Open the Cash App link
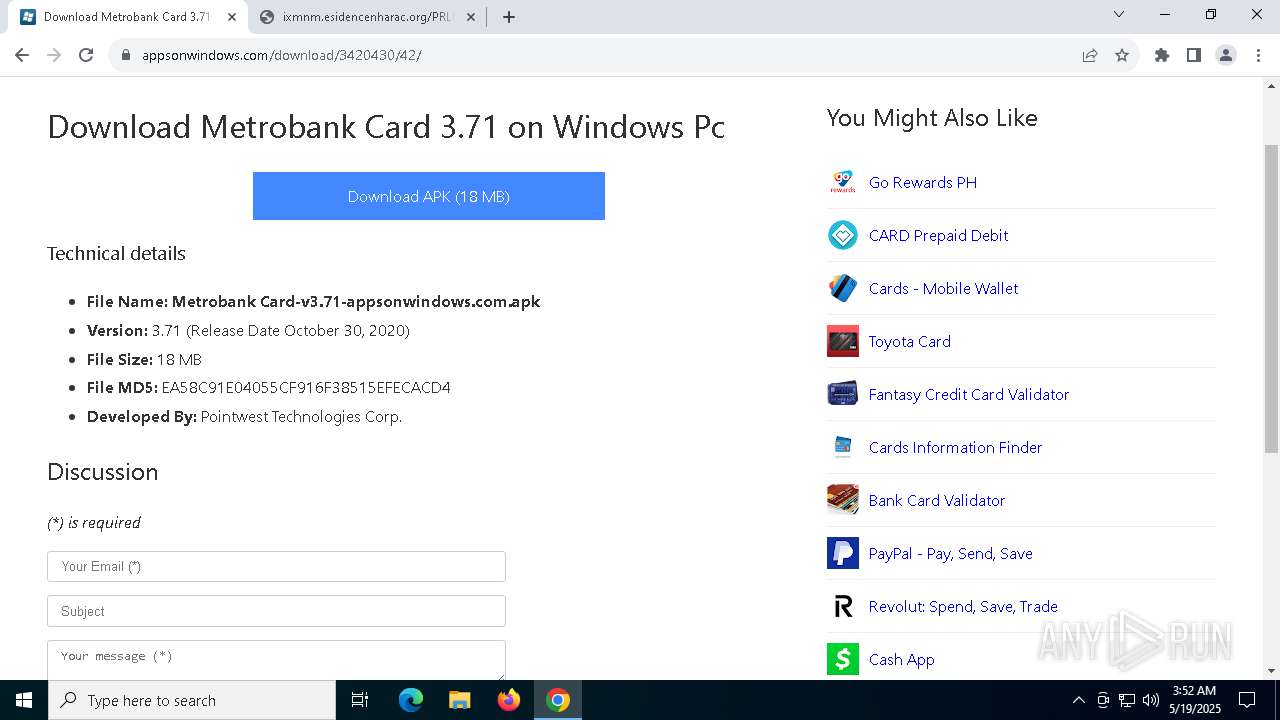This screenshot has width=1280, height=720. point(902,659)
